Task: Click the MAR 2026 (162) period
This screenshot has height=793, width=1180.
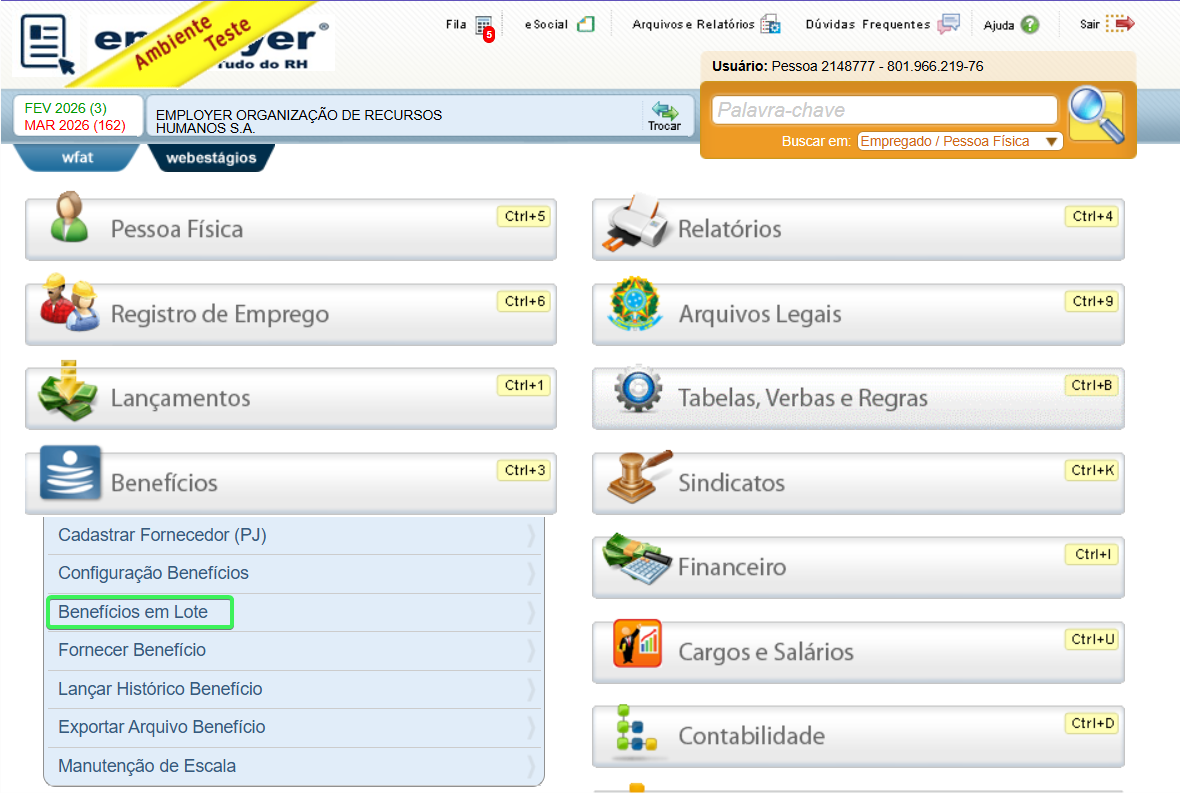Action: pyautogui.click(x=75, y=126)
